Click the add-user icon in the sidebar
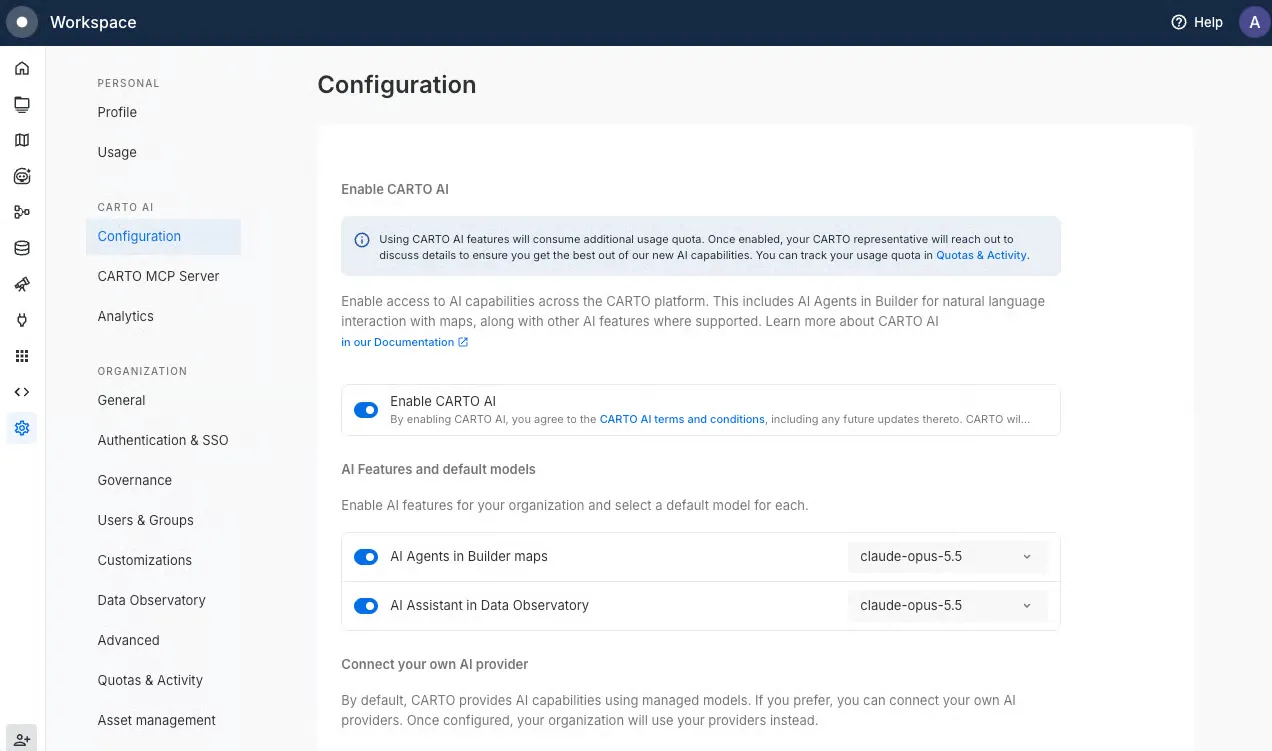This screenshot has width=1272, height=751. [x=22, y=739]
